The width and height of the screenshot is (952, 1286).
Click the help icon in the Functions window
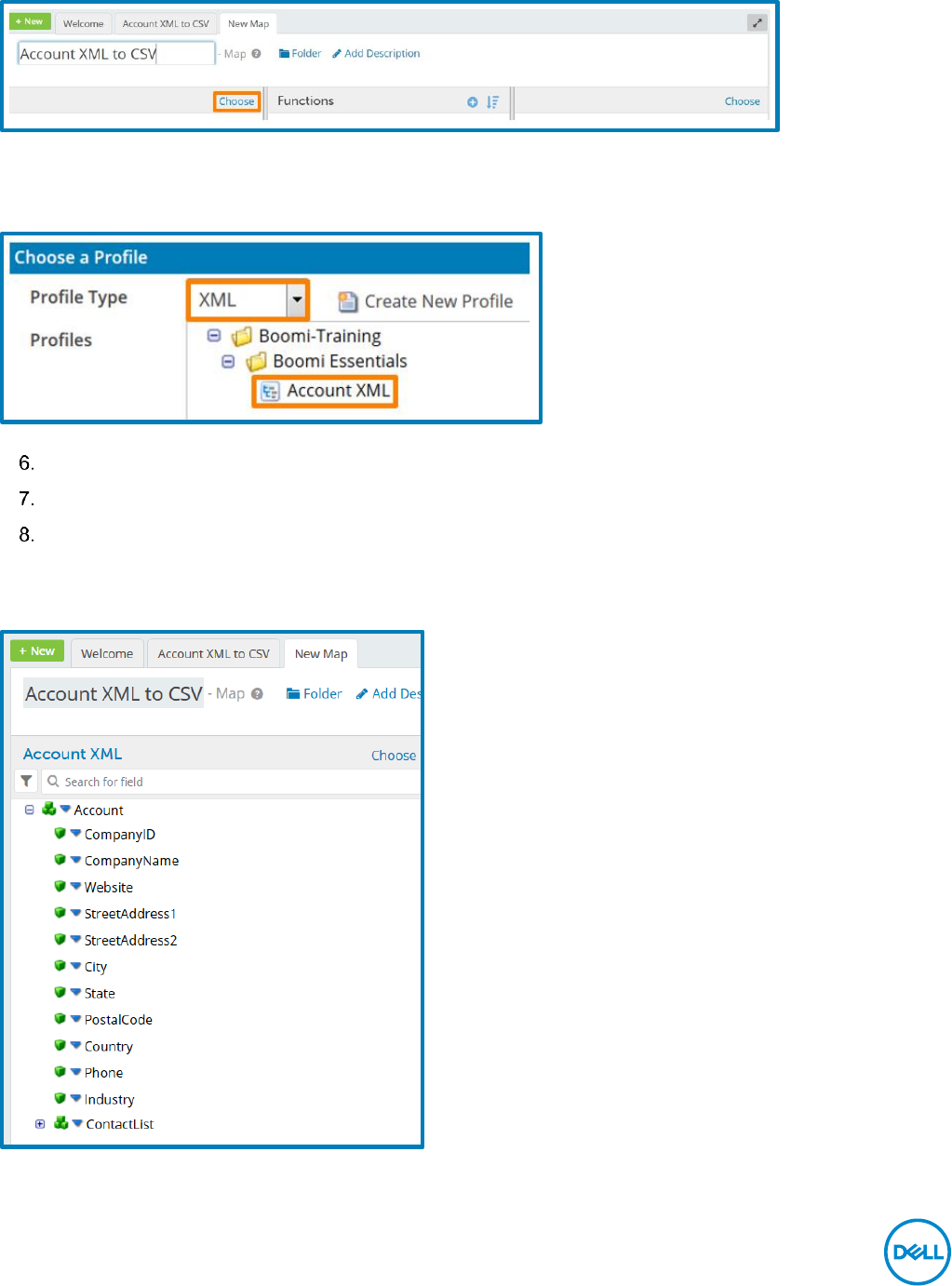click(x=256, y=54)
